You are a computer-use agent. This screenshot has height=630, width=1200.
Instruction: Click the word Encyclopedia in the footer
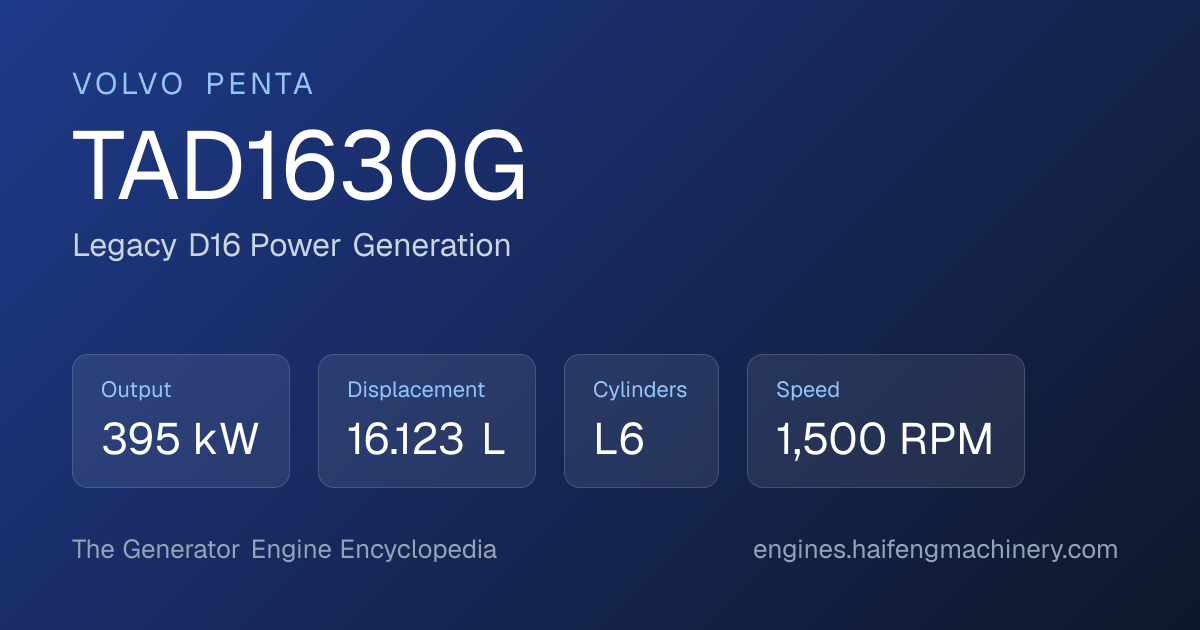click(418, 550)
